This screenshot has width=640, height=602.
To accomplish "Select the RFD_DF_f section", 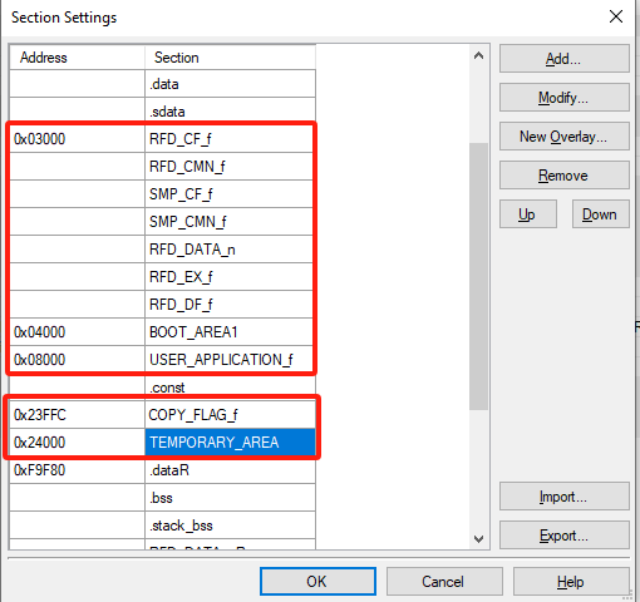I will (230, 304).
